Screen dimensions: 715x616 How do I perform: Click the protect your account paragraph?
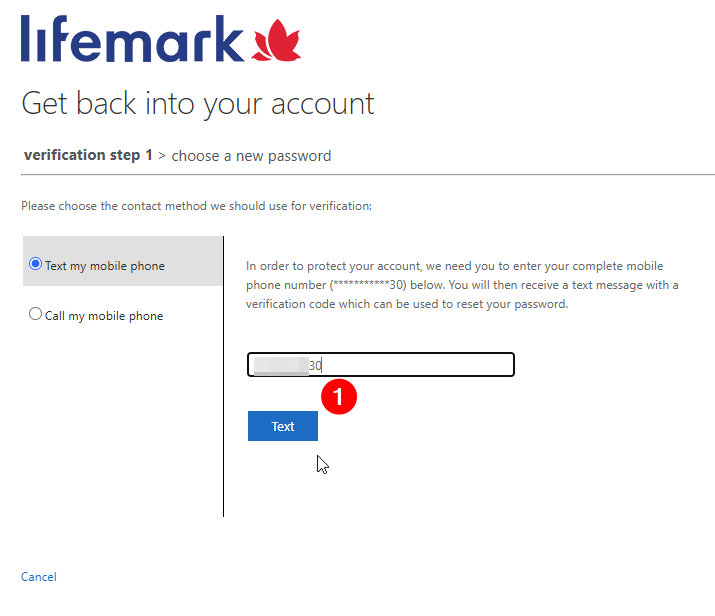point(462,285)
